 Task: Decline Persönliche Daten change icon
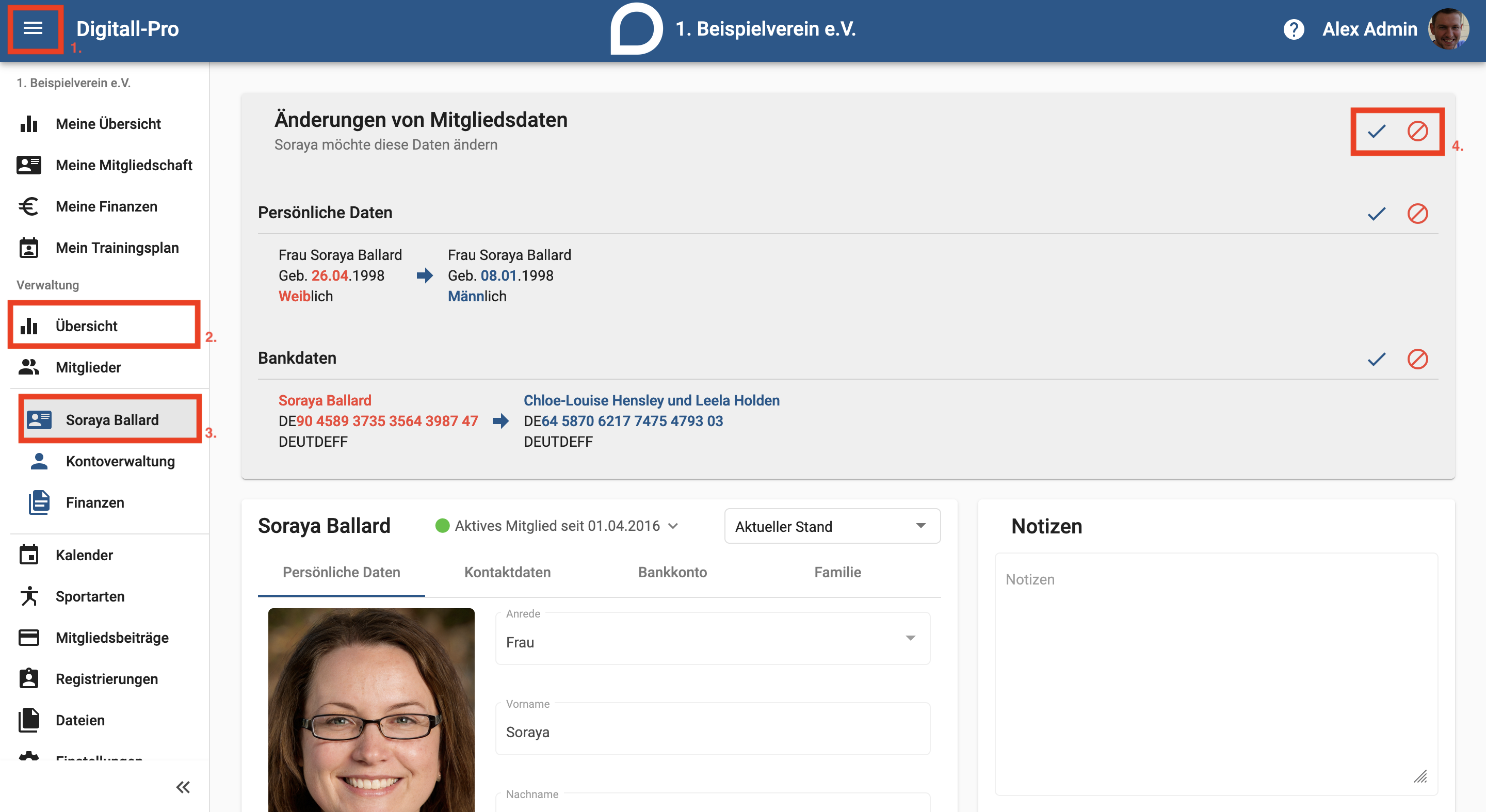pyautogui.click(x=1417, y=214)
